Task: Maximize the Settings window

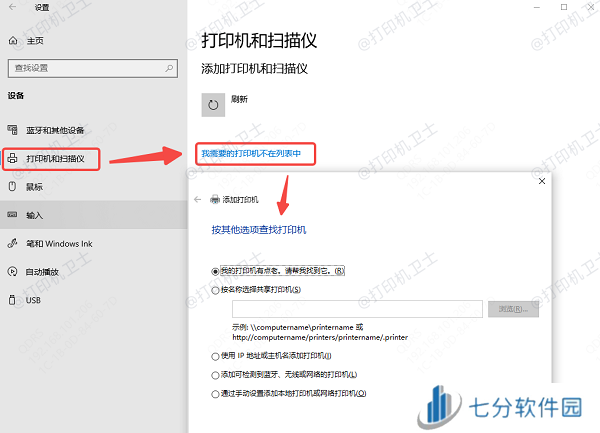Action: (x=564, y=7)
